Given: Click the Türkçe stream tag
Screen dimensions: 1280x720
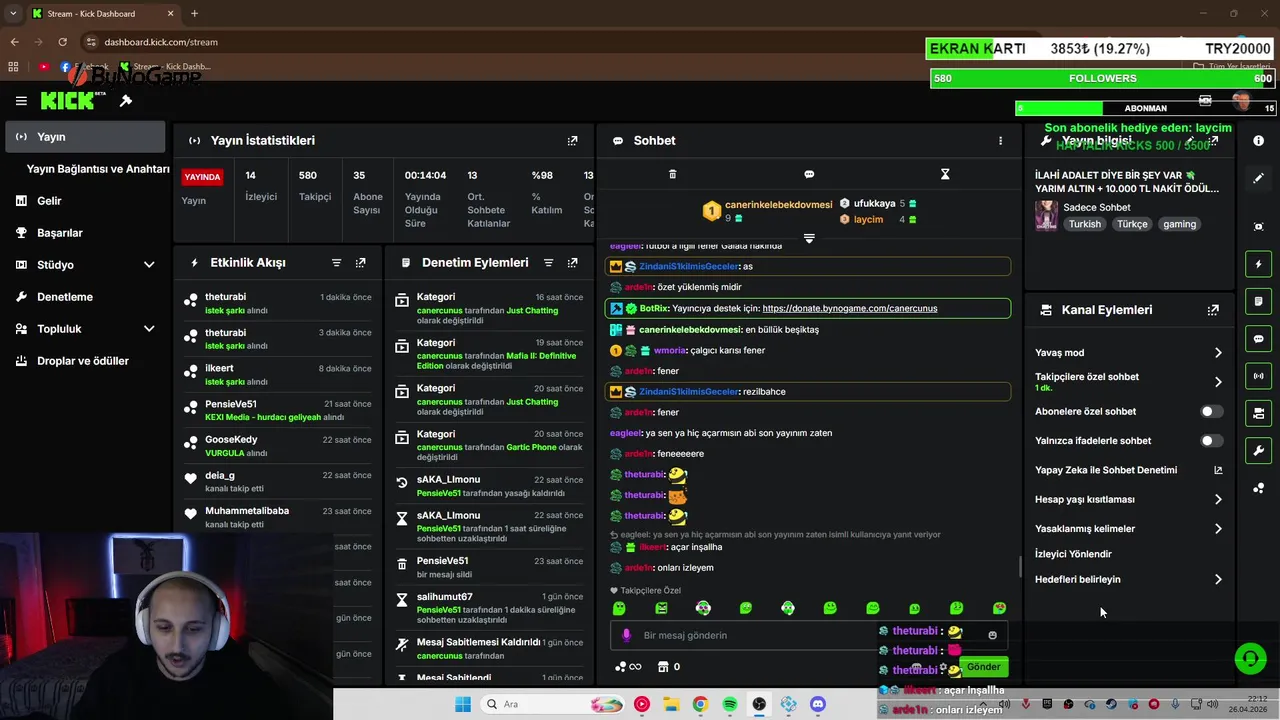Looking at the screenshot, I should tap(1132, 224).
